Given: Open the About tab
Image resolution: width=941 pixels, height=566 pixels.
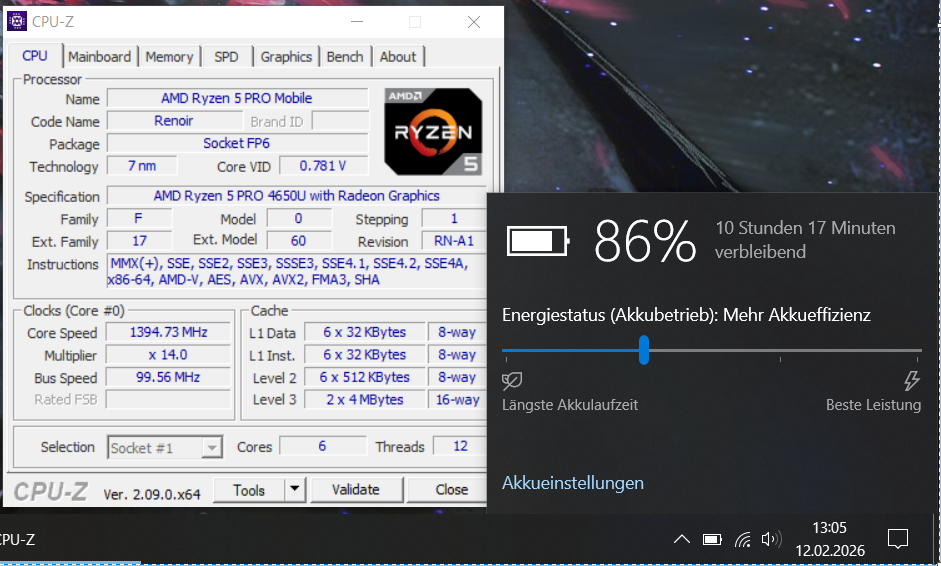Looking at the screenshot, I should [x=398, y=57].
